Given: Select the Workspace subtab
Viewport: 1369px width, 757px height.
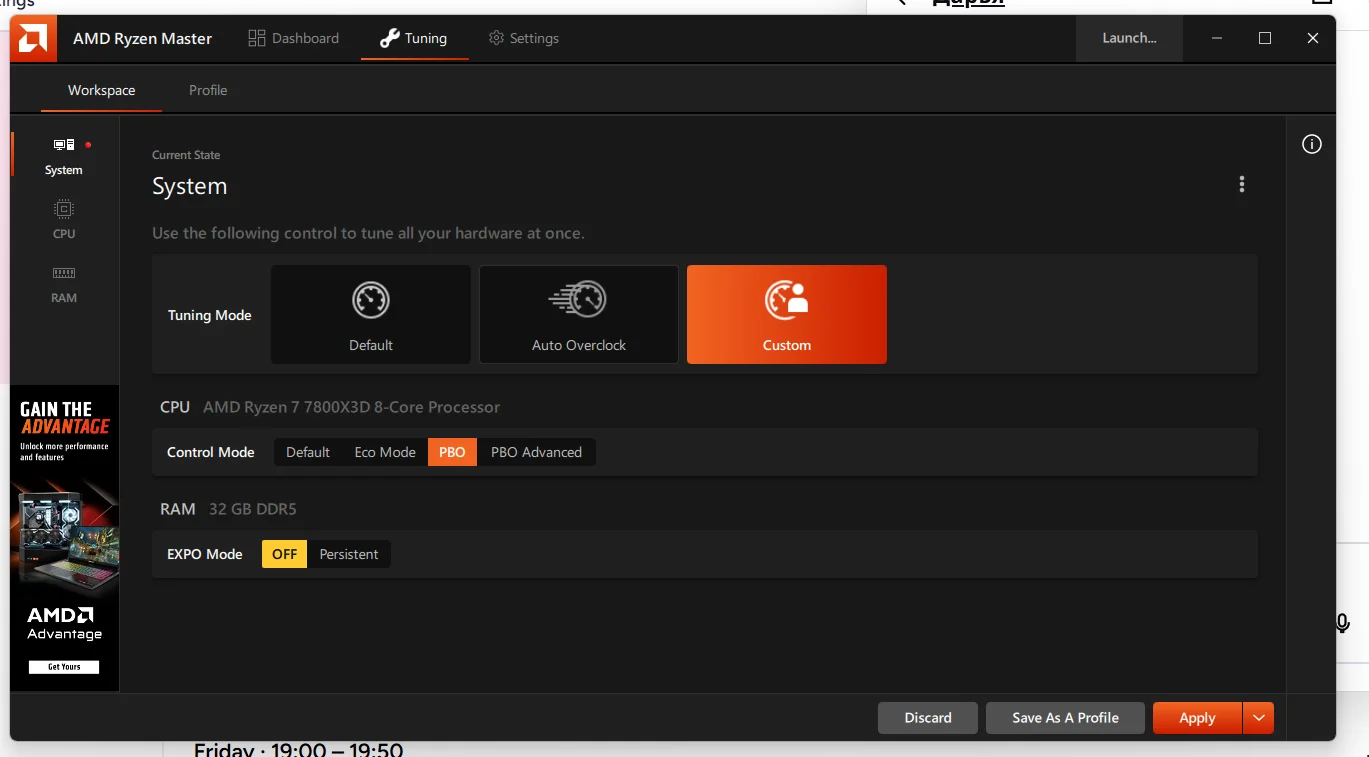Looking at the screenshot, I should pyautogui.click(x=101, y=90).
